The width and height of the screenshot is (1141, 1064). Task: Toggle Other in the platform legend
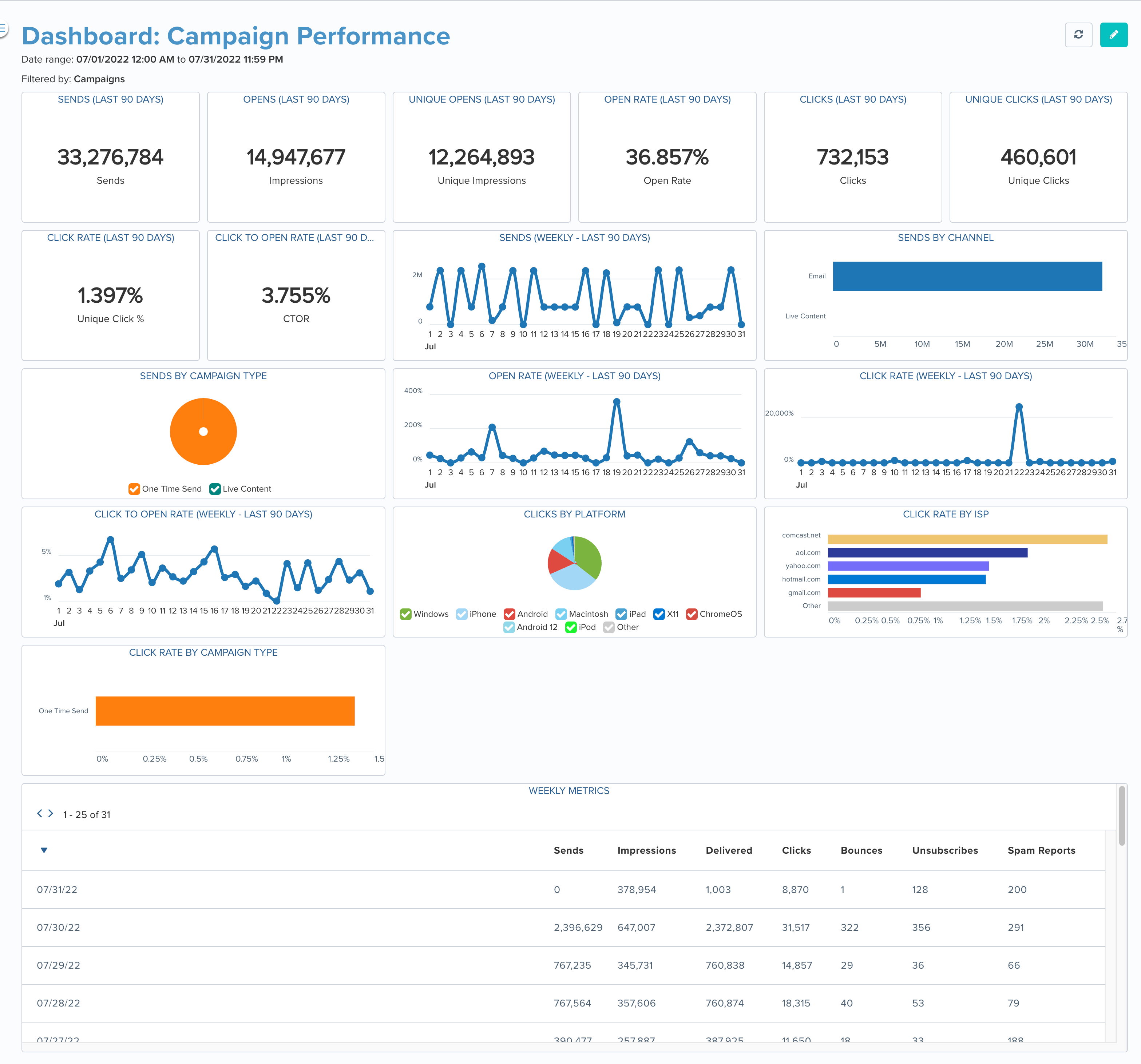tap(610, 627)
